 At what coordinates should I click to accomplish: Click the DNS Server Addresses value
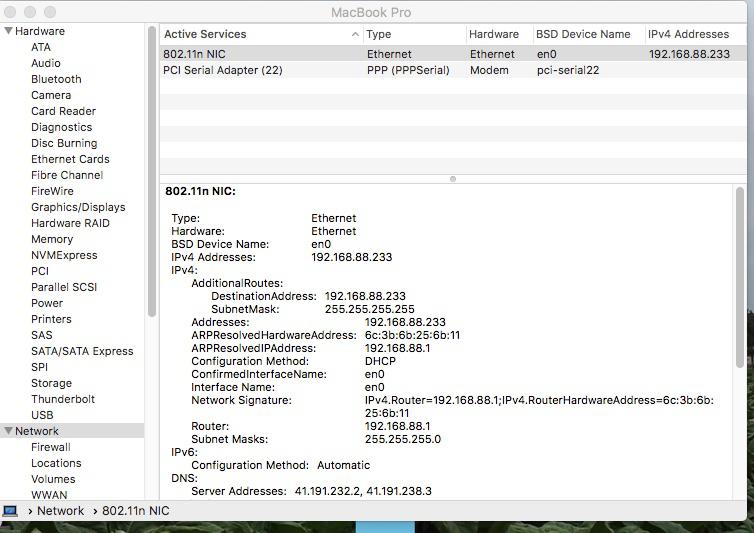pos(363,491)
